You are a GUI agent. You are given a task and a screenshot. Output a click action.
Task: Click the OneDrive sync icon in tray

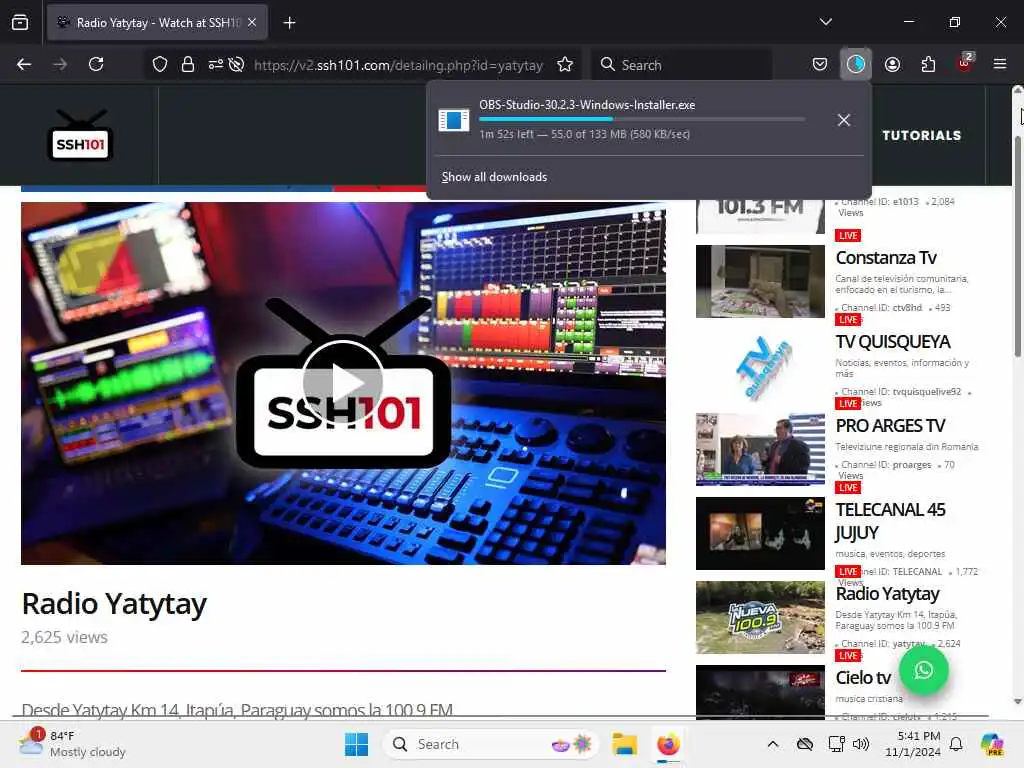[x=805, y=744]
